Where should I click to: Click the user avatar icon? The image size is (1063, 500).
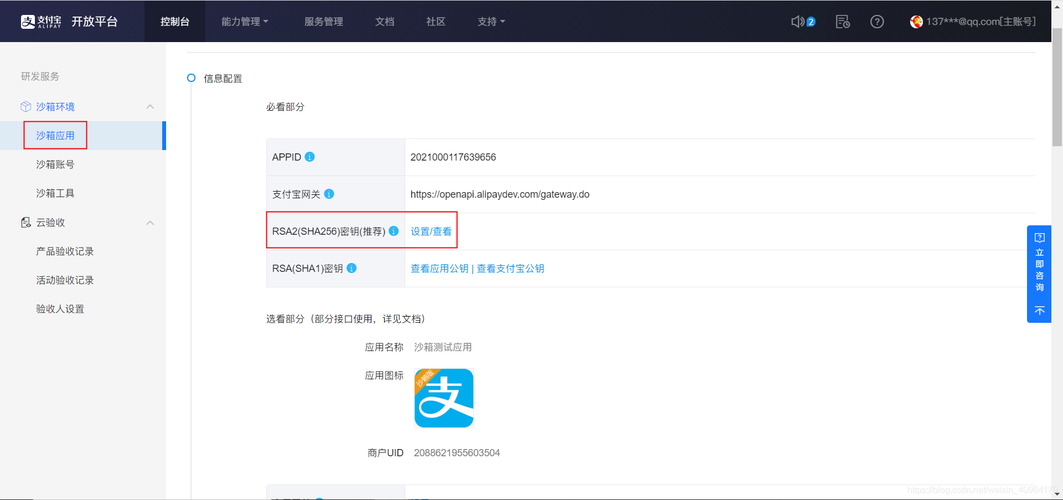(916, 22)
